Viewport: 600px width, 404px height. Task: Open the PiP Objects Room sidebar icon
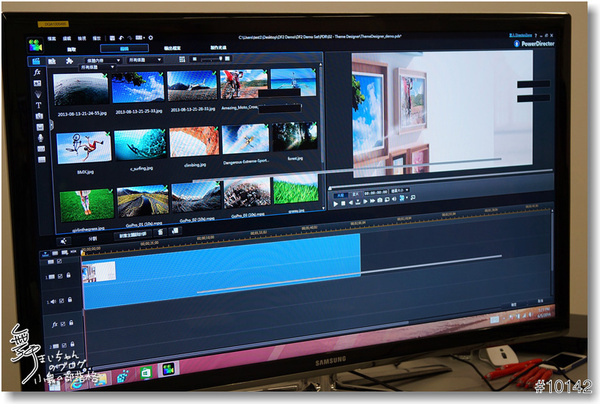point(38,83)
